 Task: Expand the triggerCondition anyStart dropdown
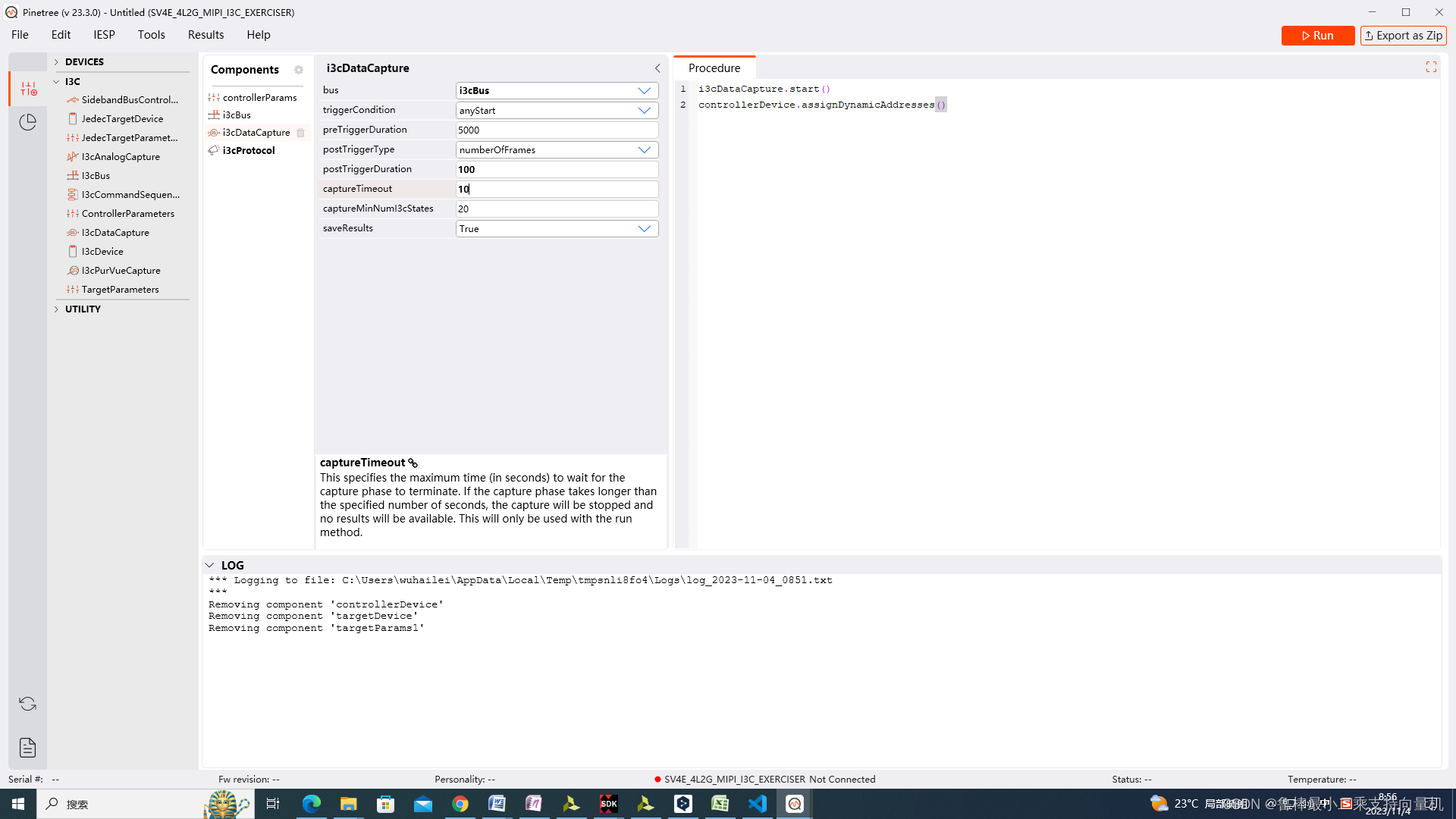pyautogui.click(x=645, y=110)
